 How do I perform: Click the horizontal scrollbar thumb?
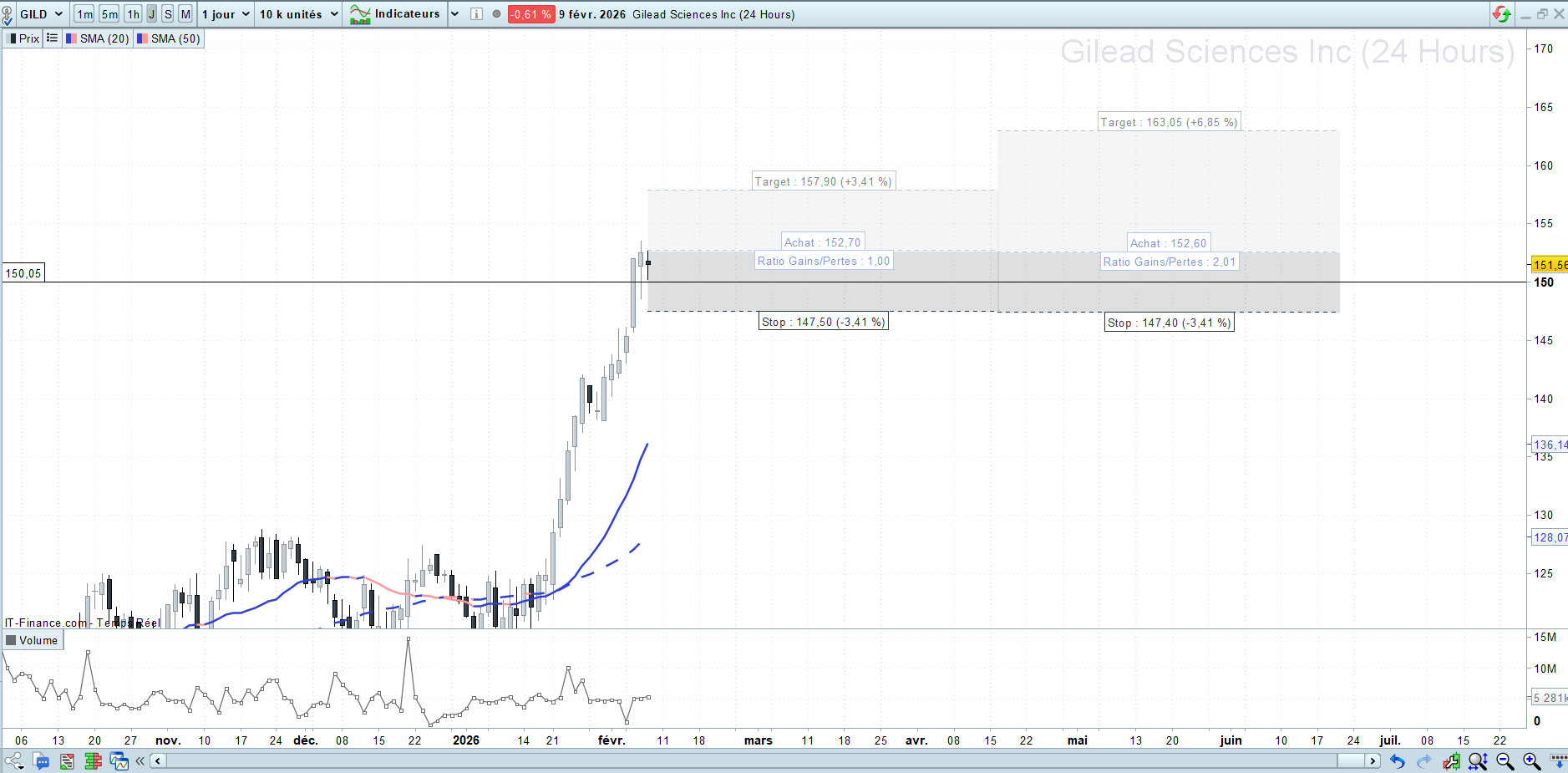tap(1350, 760)
